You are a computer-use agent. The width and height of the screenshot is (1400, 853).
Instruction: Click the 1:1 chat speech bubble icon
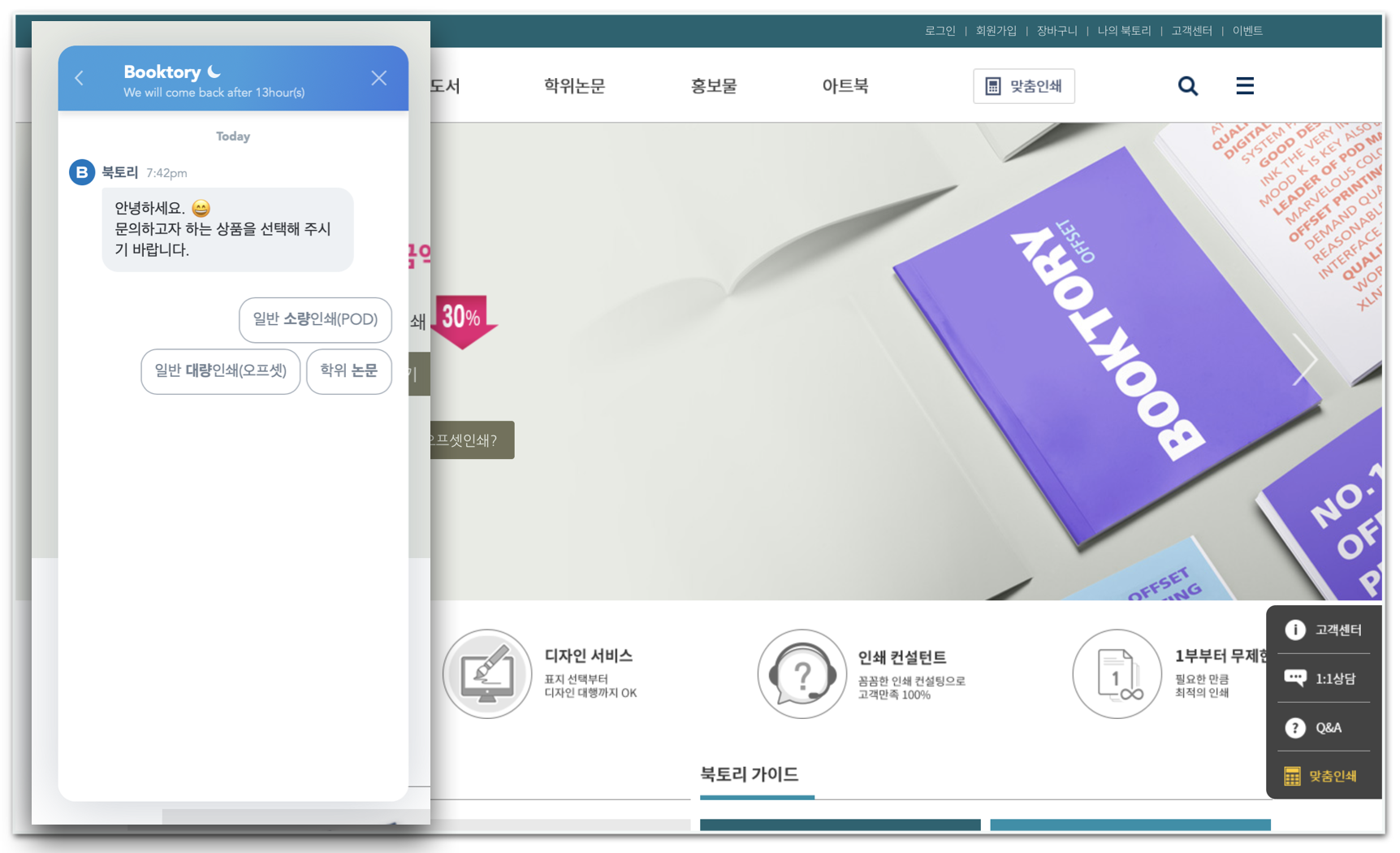tap(1295, 678)
